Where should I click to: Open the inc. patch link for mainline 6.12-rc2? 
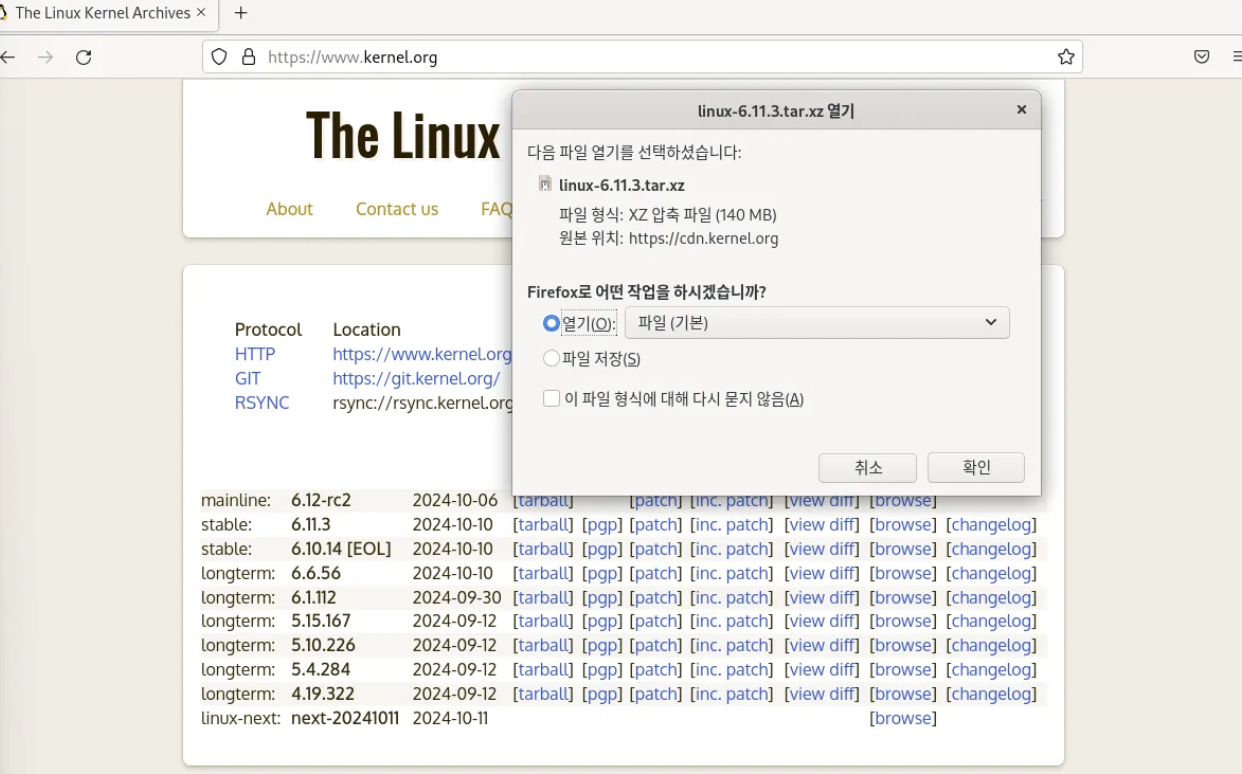point(734,501)
